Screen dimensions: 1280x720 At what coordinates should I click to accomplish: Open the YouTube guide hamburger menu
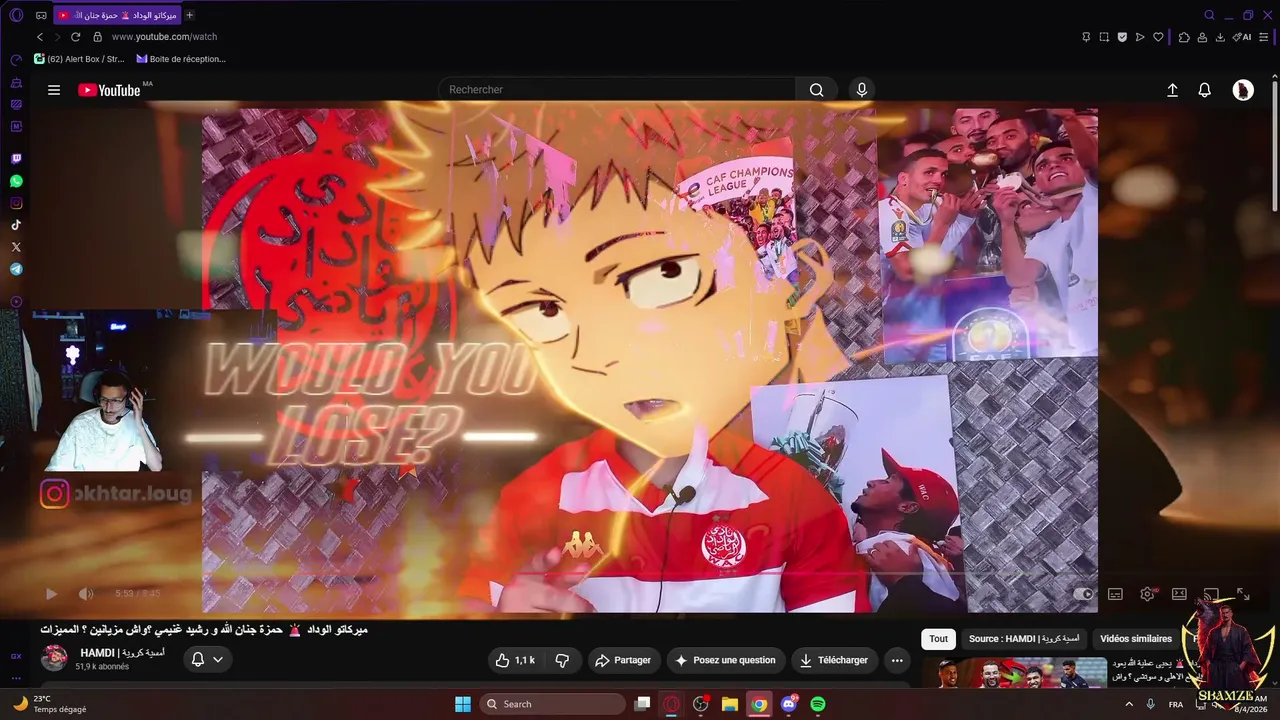coord(54,90)
